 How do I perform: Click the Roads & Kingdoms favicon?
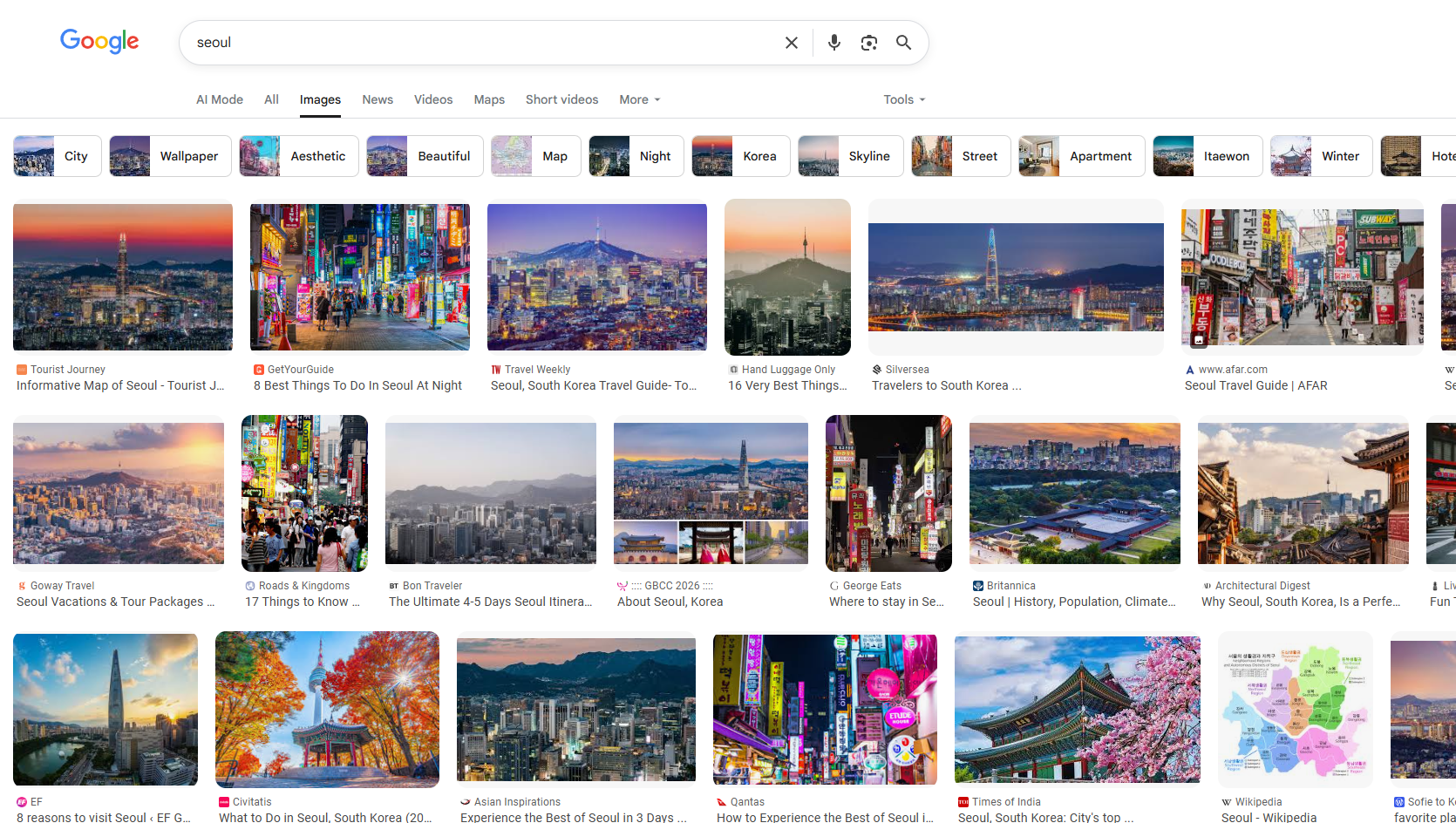tap(250, 586)
